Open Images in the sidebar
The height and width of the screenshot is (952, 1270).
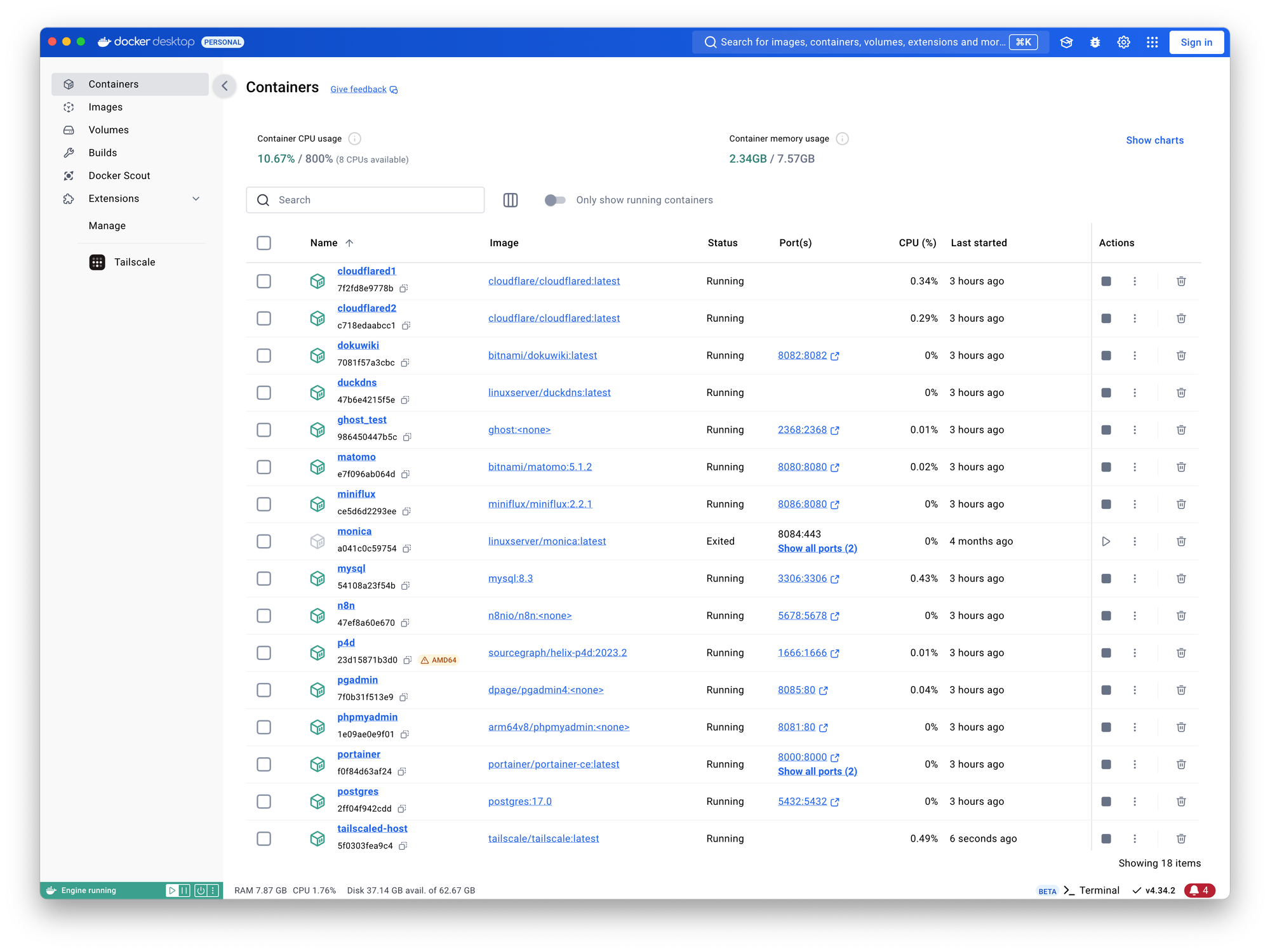(x=130, y=107)
